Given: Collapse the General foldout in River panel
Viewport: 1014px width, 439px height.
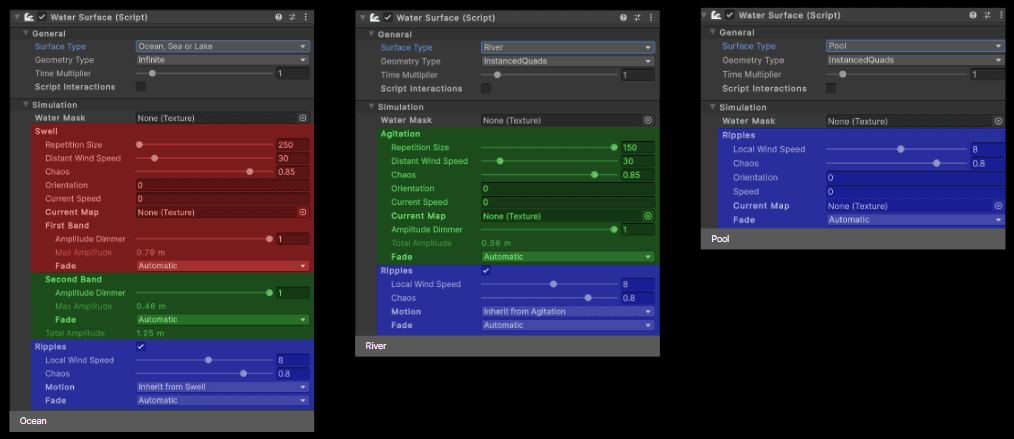Looking at the screenshot, I should 371,34.
